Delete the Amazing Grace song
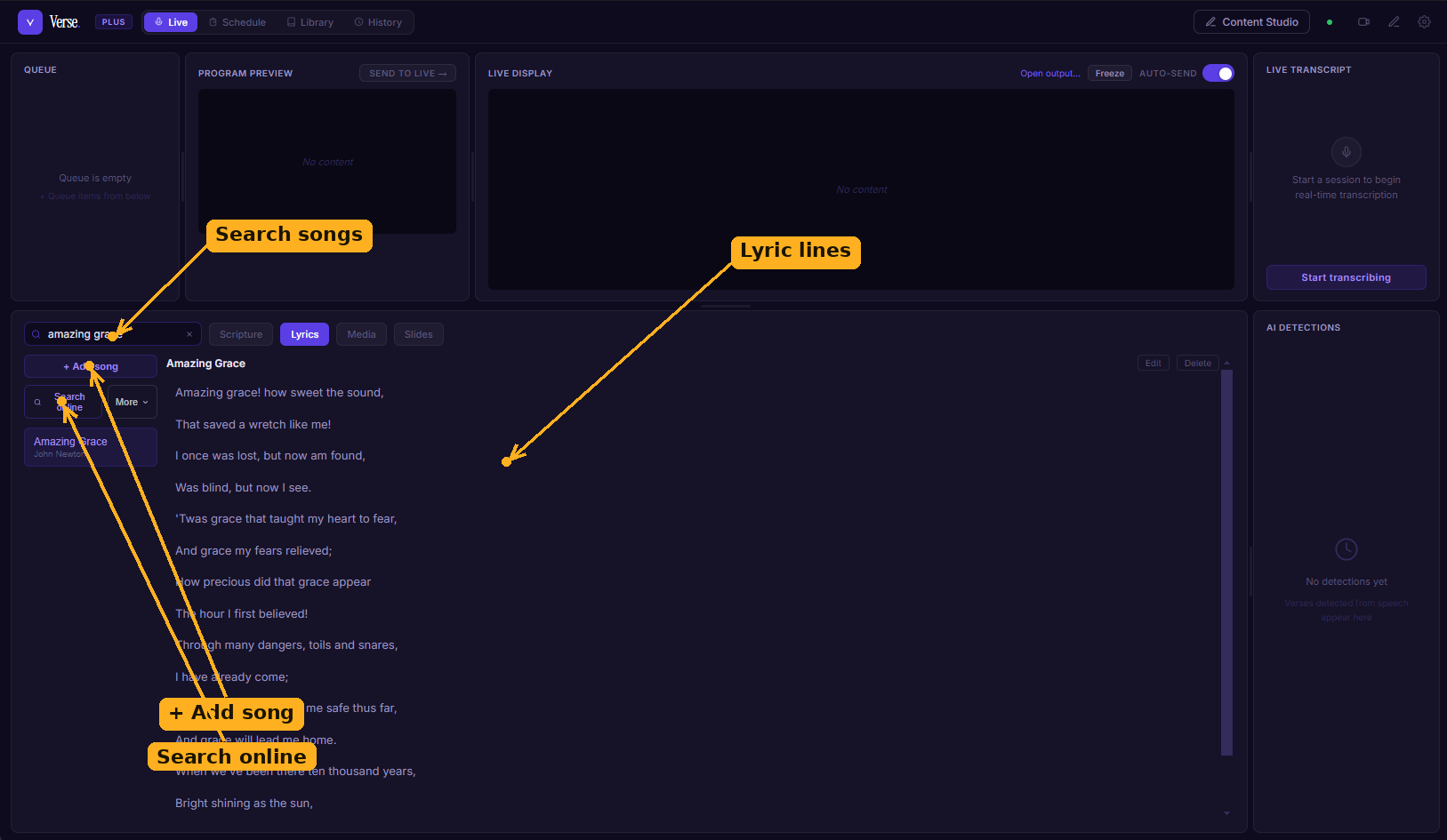This screenshot has height=840, width=1447. click(1197, 363)
